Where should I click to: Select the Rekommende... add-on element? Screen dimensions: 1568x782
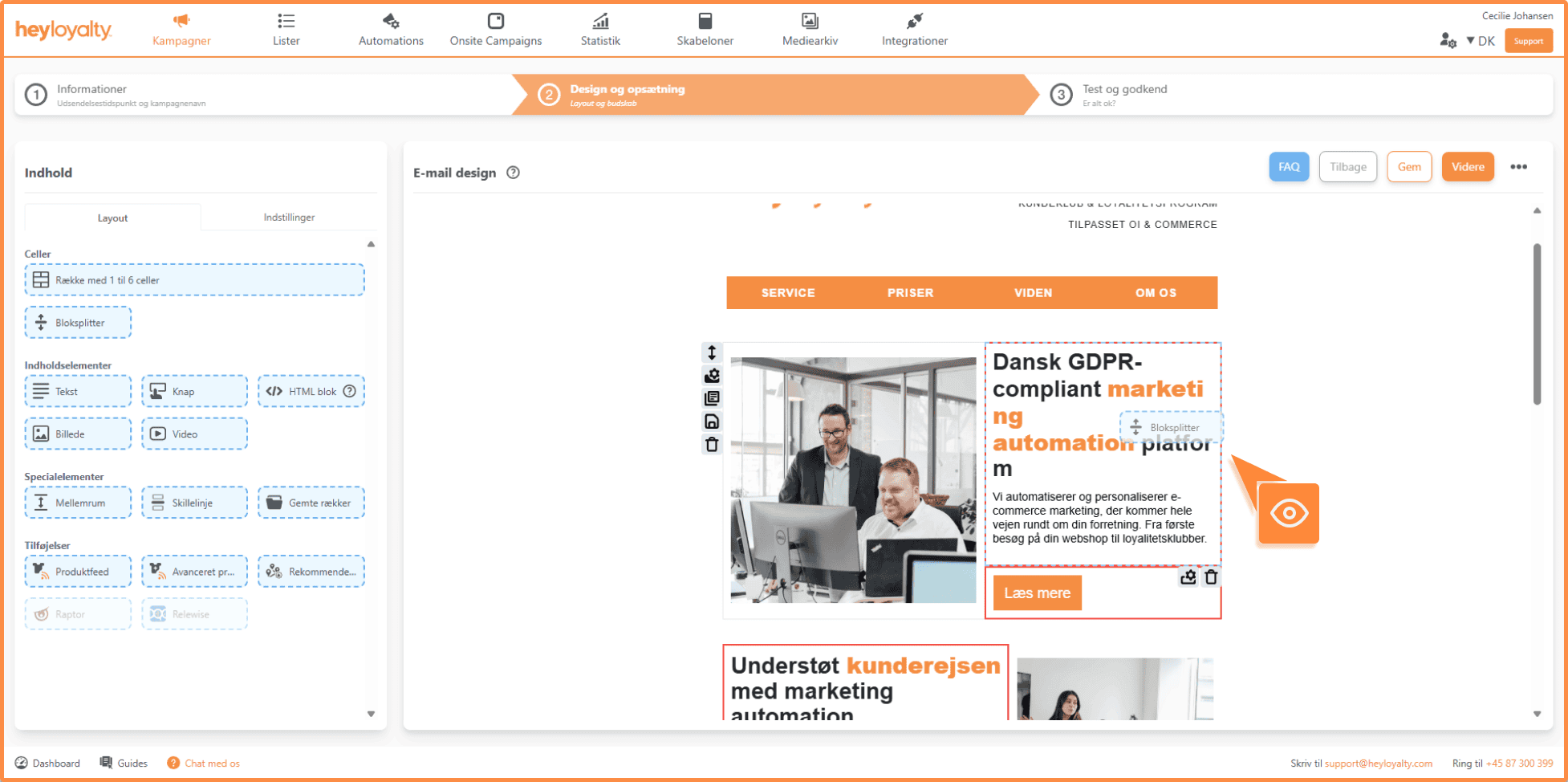pyautogui.click(x=311, y=572)
